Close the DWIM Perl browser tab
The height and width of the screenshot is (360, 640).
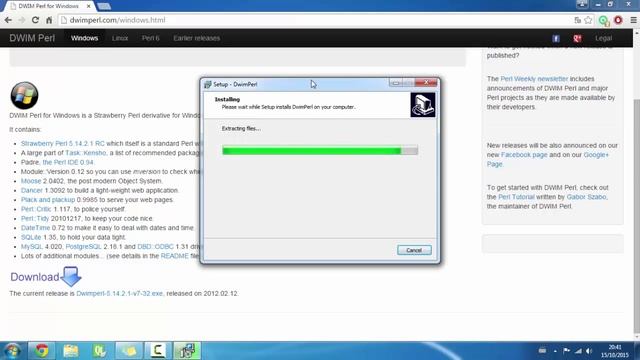click(x=89, y=6)
